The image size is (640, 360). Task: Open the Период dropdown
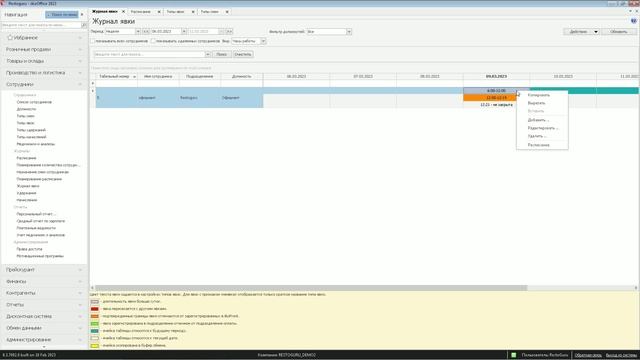tap(138, 31)
